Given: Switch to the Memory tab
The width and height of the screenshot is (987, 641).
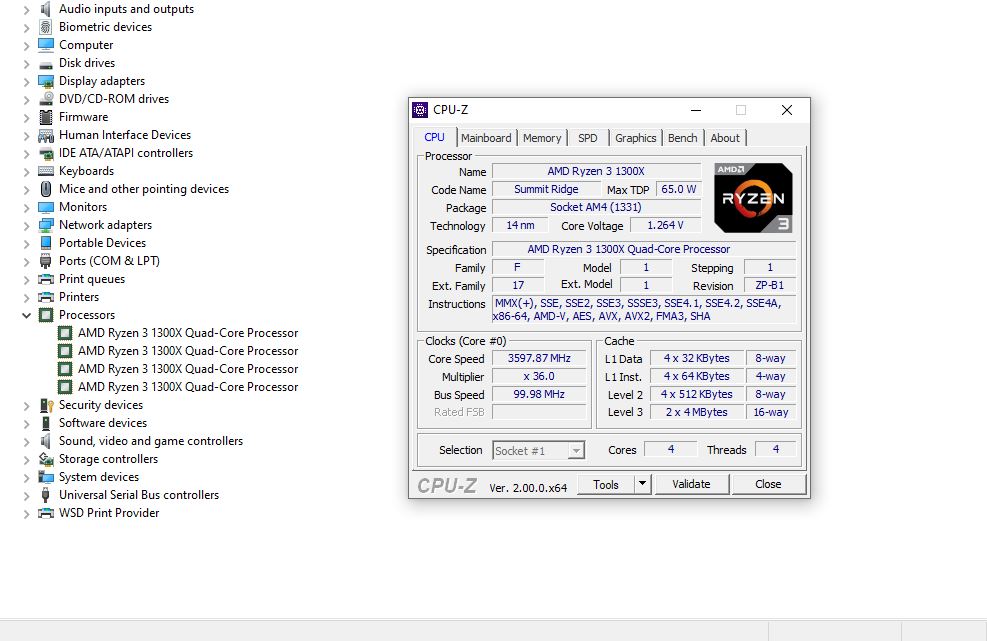Looking at the screenshot, I should 542,138.
